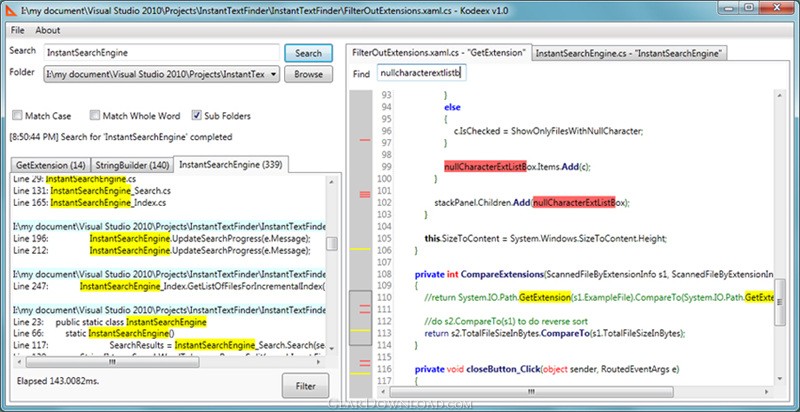Click the code editor vertical scrollbar thumb
This screenshot has width=800, height=412.
(779, 302)
